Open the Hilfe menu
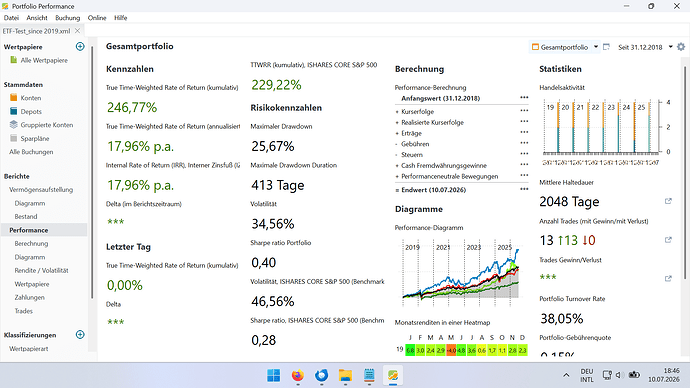690x388 pixels. pos(121,18)
